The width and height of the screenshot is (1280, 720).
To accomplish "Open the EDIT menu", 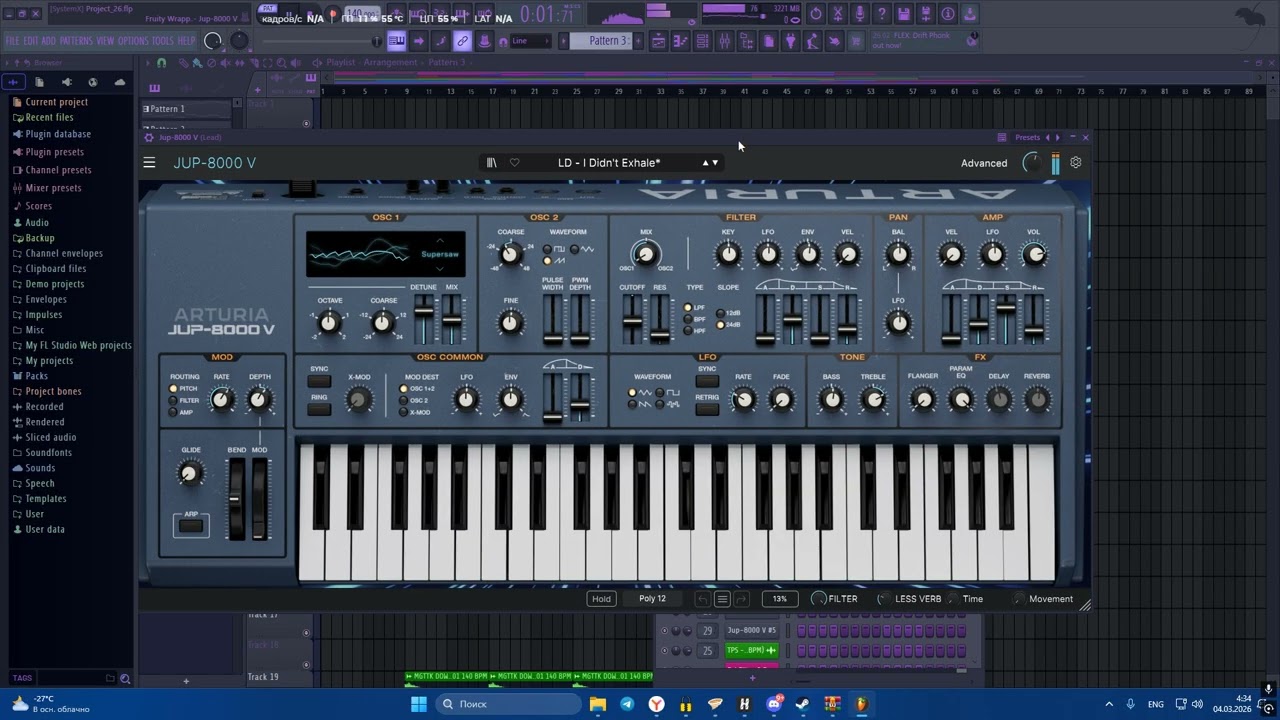I will point(31,41).
